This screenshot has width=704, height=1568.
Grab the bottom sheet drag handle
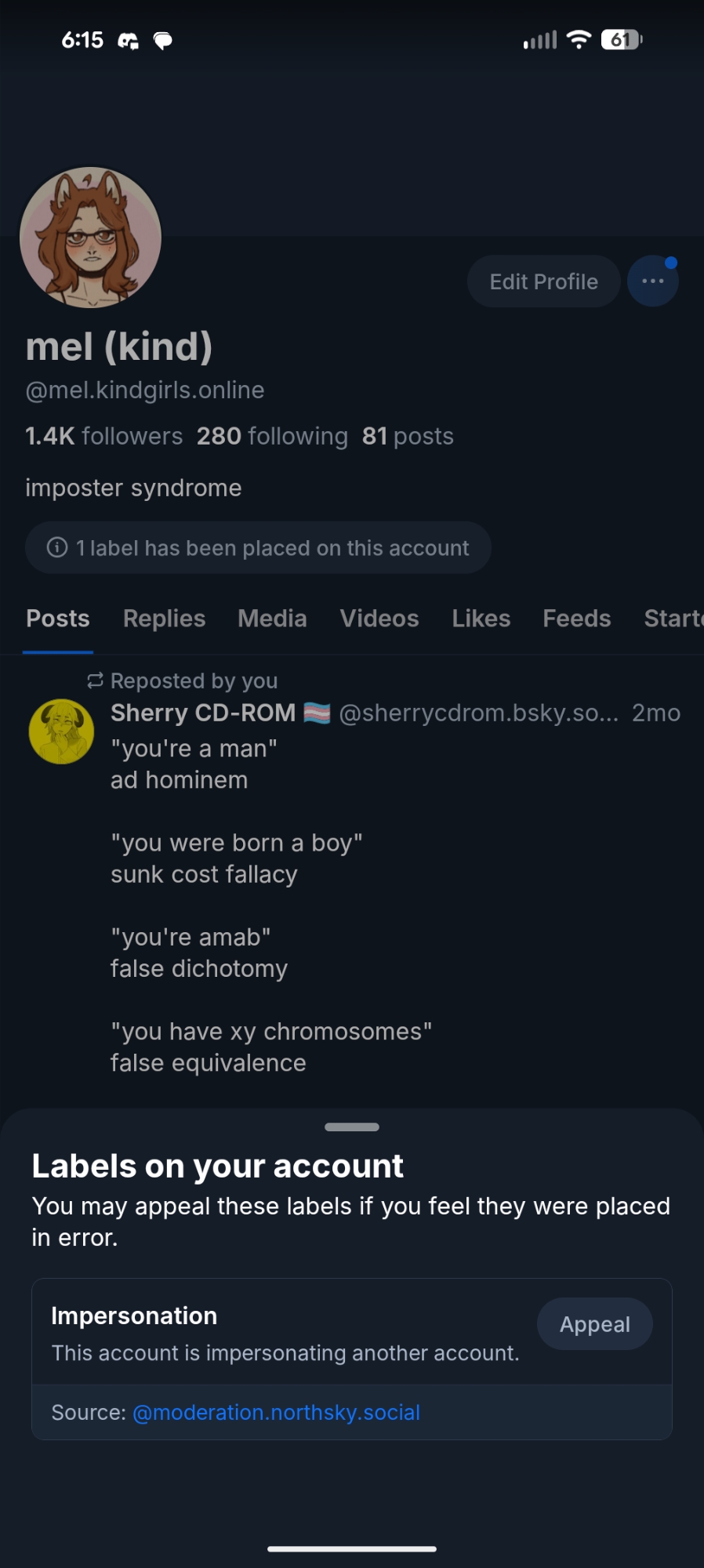pyautogui.click(x=352, y=1127)
